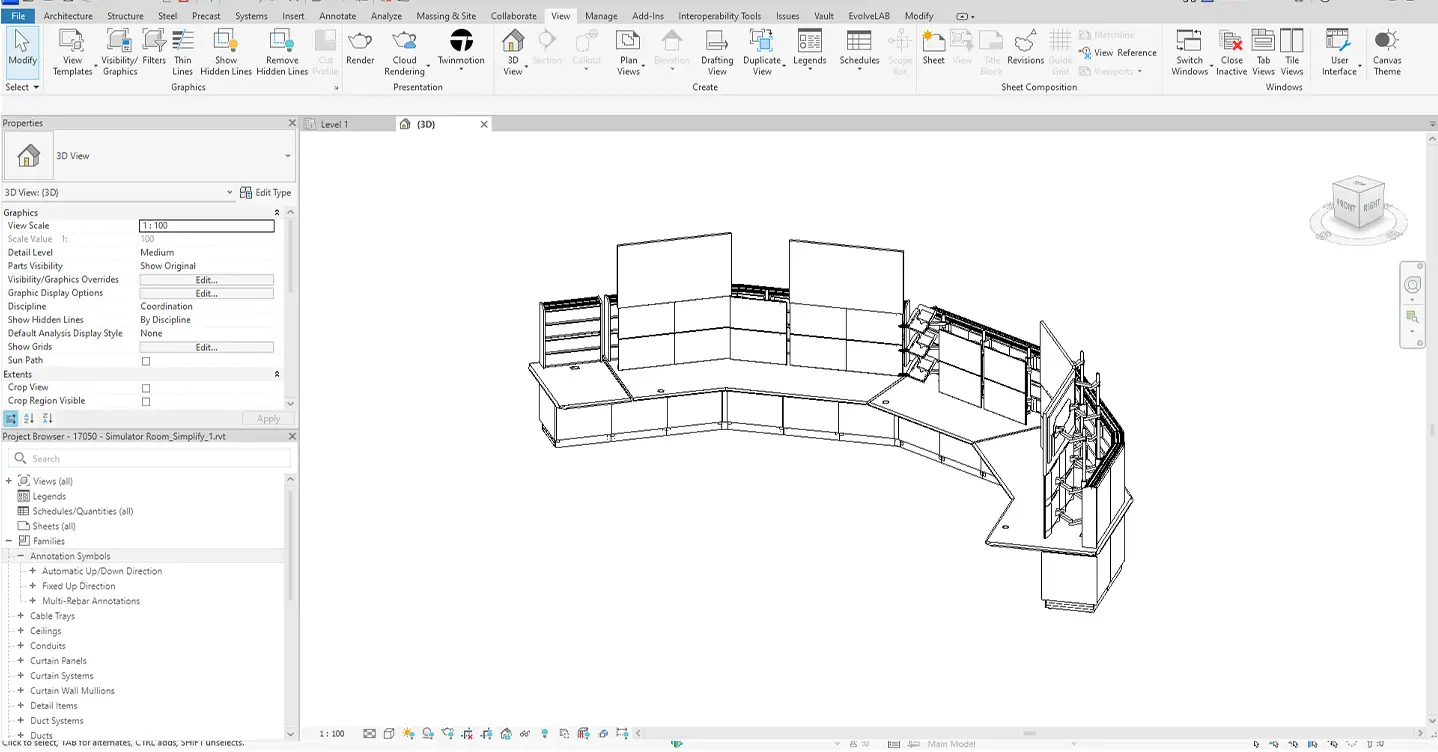This screenshot has height=752, width=1438.
Task: Enable the Crop View checkbox
Action: pos(145,387)
